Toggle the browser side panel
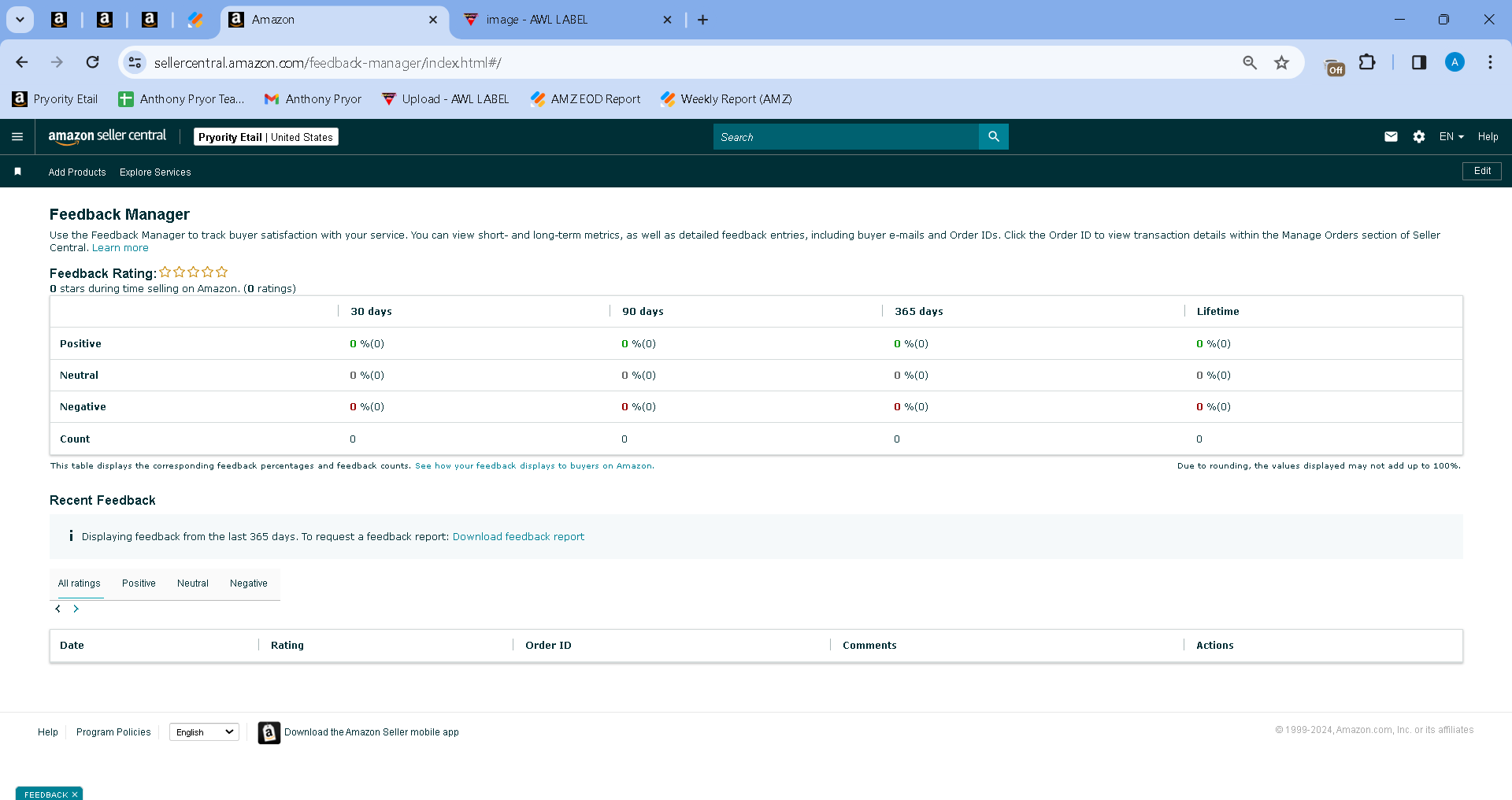The height and width of the screenshot is (800, 1512). [x=1419, y=62]
